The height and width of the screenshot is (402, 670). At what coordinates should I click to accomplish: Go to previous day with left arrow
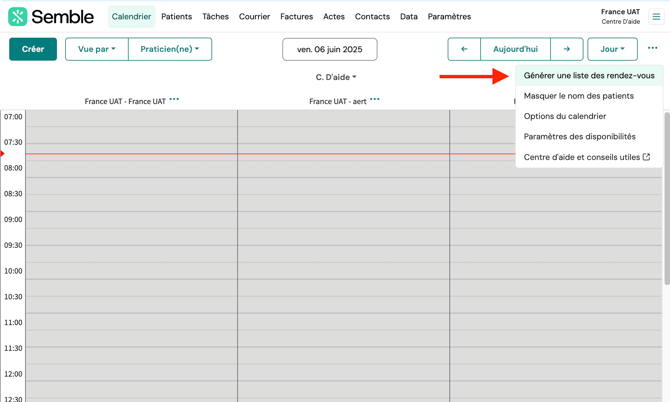(x=464, y=49)
